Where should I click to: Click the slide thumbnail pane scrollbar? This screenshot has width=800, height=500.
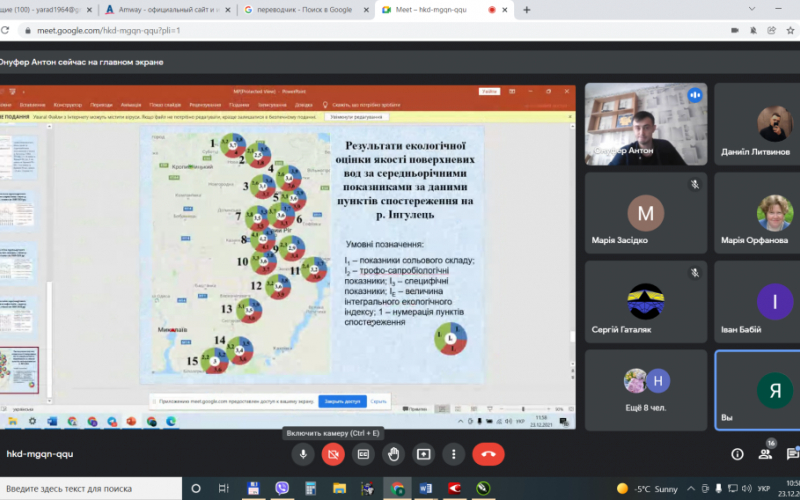click(49, 340)
